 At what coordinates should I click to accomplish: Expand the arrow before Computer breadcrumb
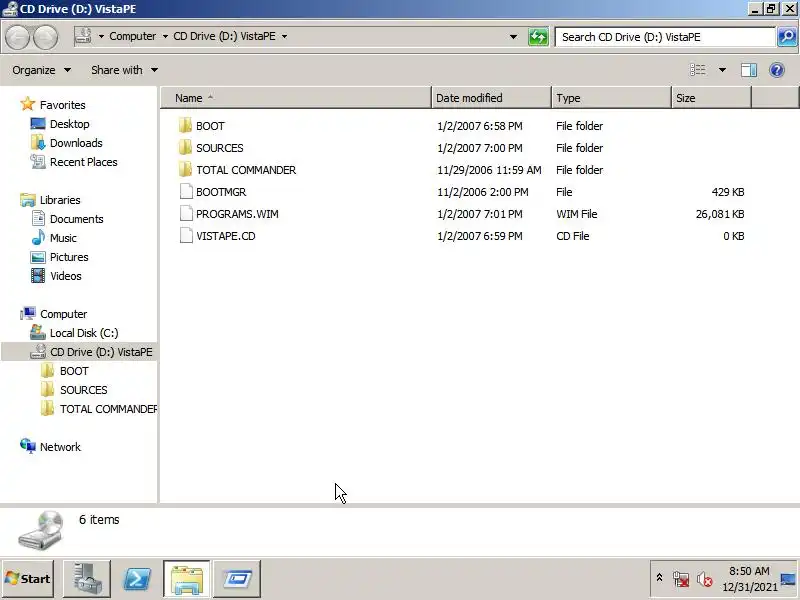tap(101, 36)
